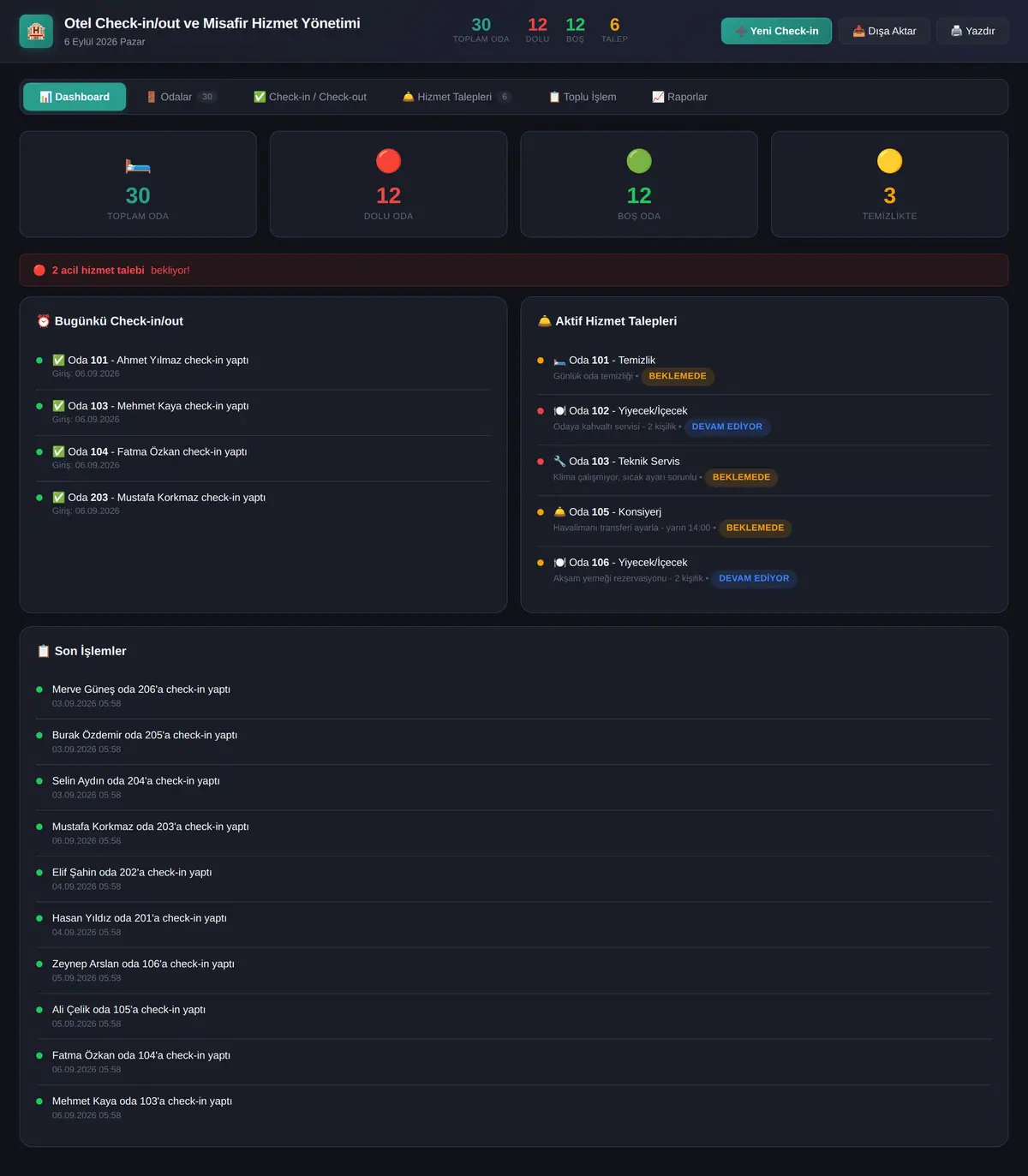
Task: Click BEKLEMEDE badge for Oda 103 Teknik Servis
Action: click(x=741, y=477)
